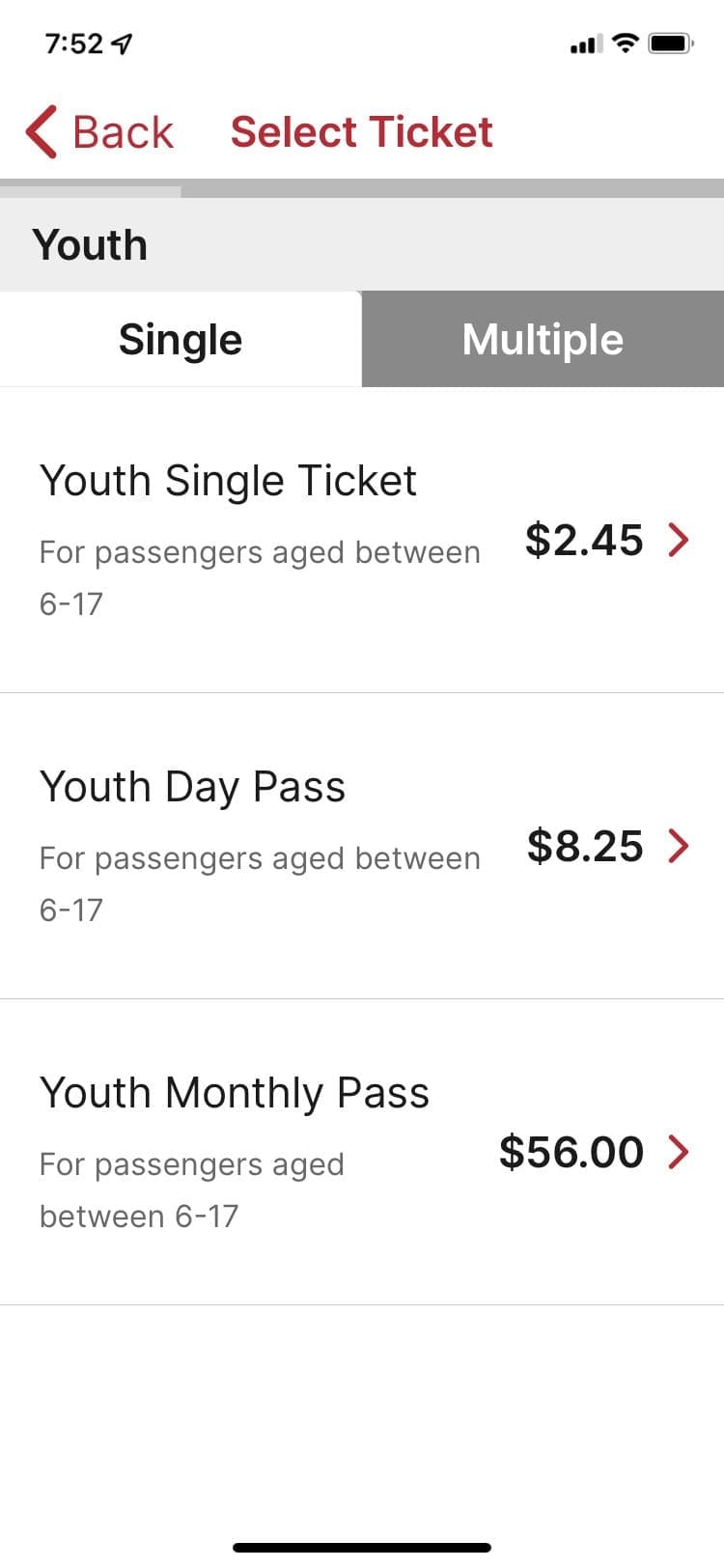Select the Youth Day Pass title
This screenshot has height=1568, width=724.
coord(192,787)
